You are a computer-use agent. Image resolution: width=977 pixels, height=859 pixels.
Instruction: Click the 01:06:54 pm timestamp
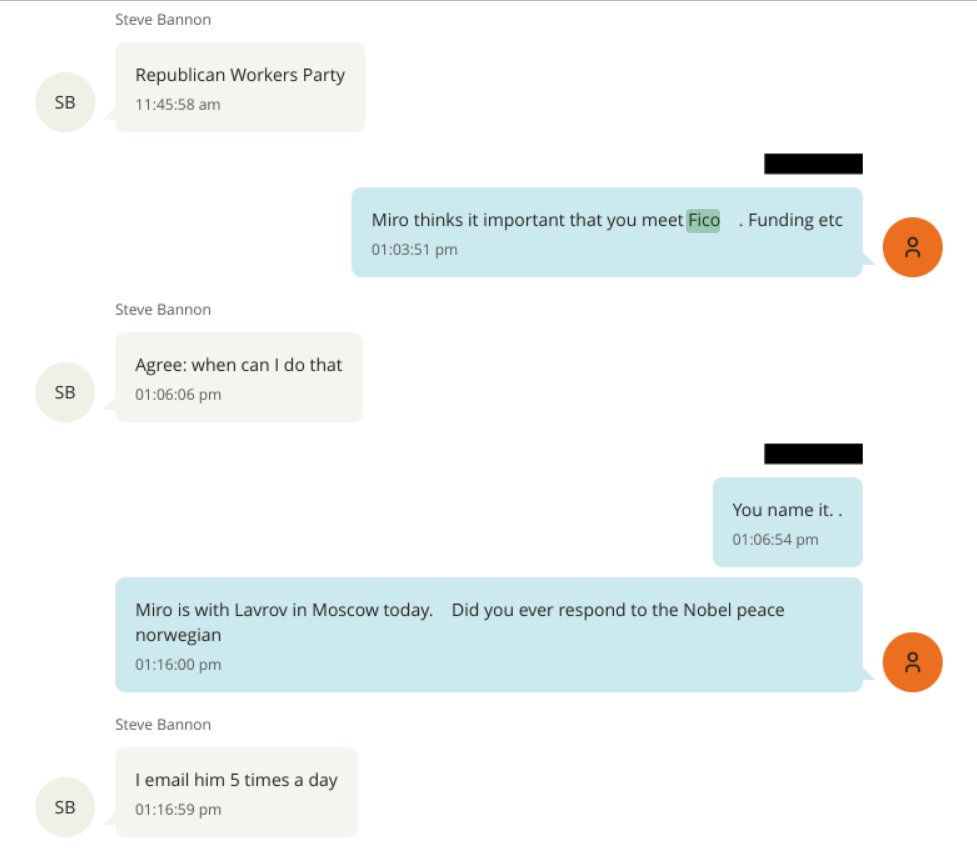click(775, 539)
